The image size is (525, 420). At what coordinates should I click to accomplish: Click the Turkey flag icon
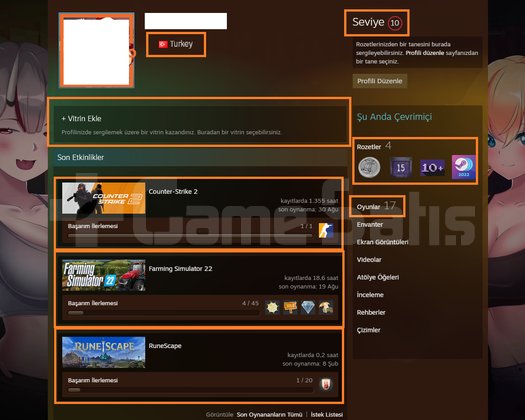click(163, 44)
